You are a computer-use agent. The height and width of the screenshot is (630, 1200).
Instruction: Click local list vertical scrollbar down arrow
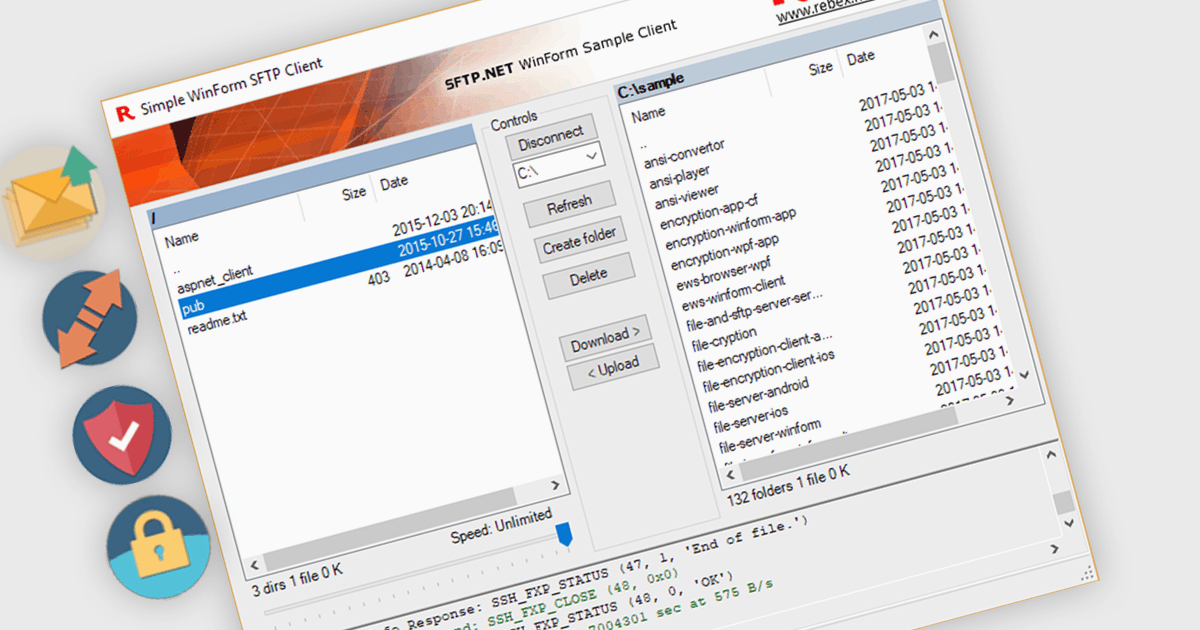pos(1023,374)
